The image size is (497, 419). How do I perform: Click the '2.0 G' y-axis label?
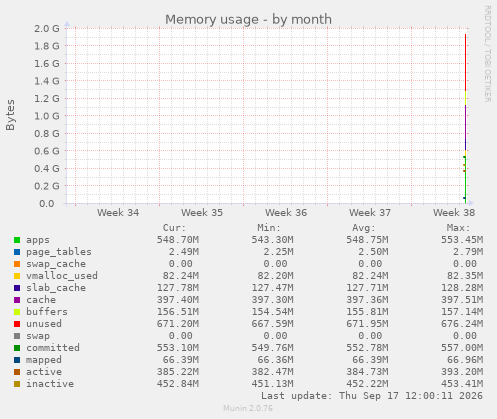click(x=47, y=28)
